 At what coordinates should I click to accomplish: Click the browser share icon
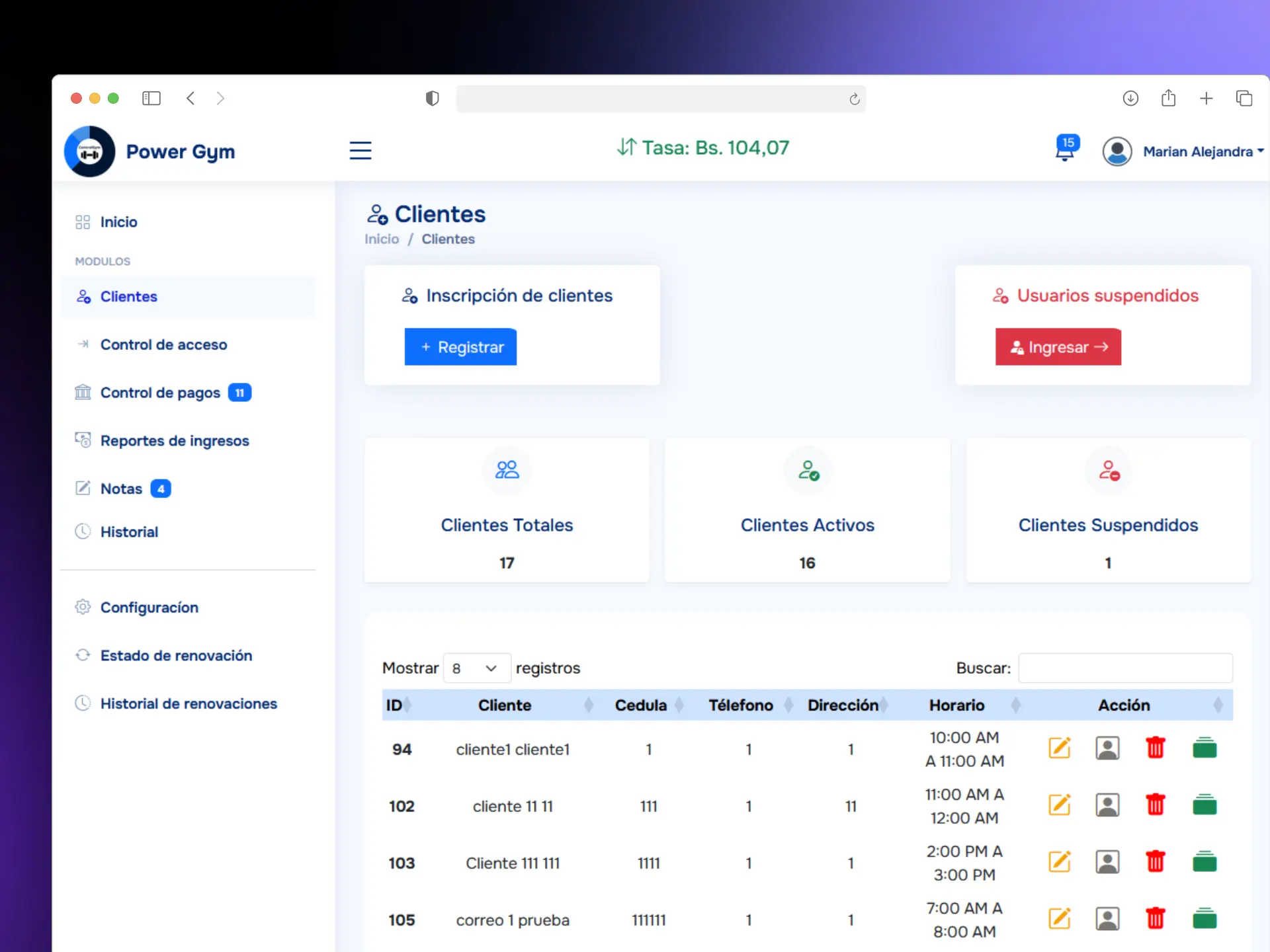[x=1169, y=98]
